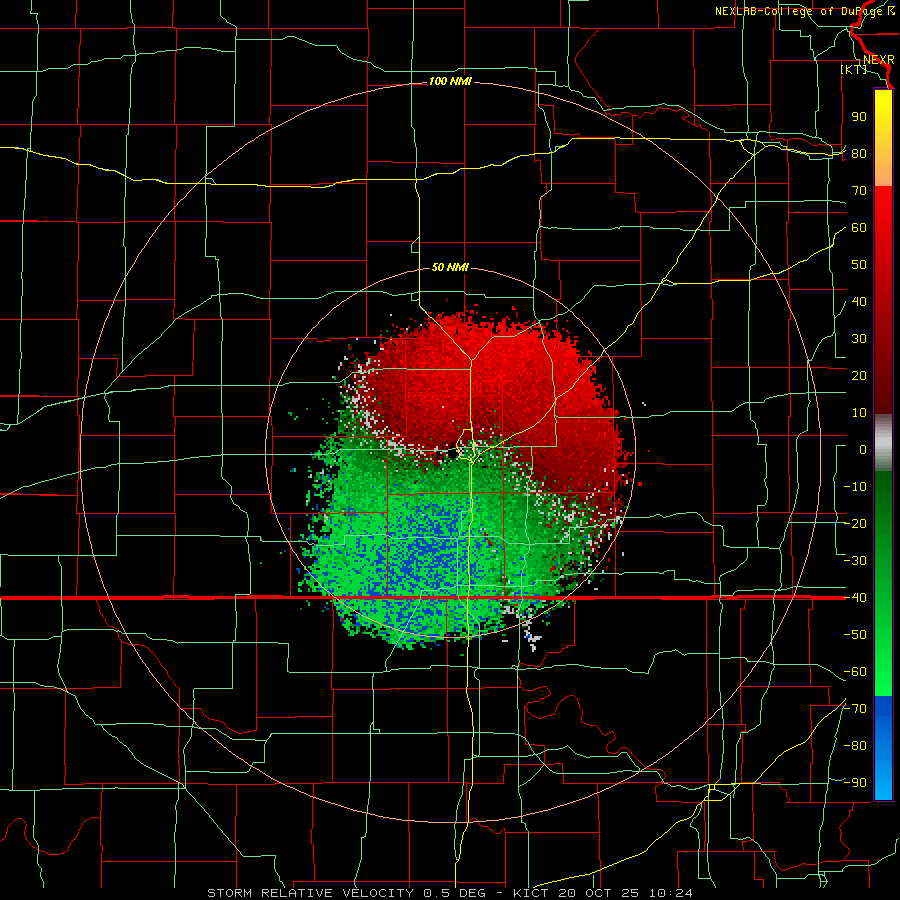Click the 60 value on color scale
The height and width of the screenshot is (900, 900).
coord(859,228)
